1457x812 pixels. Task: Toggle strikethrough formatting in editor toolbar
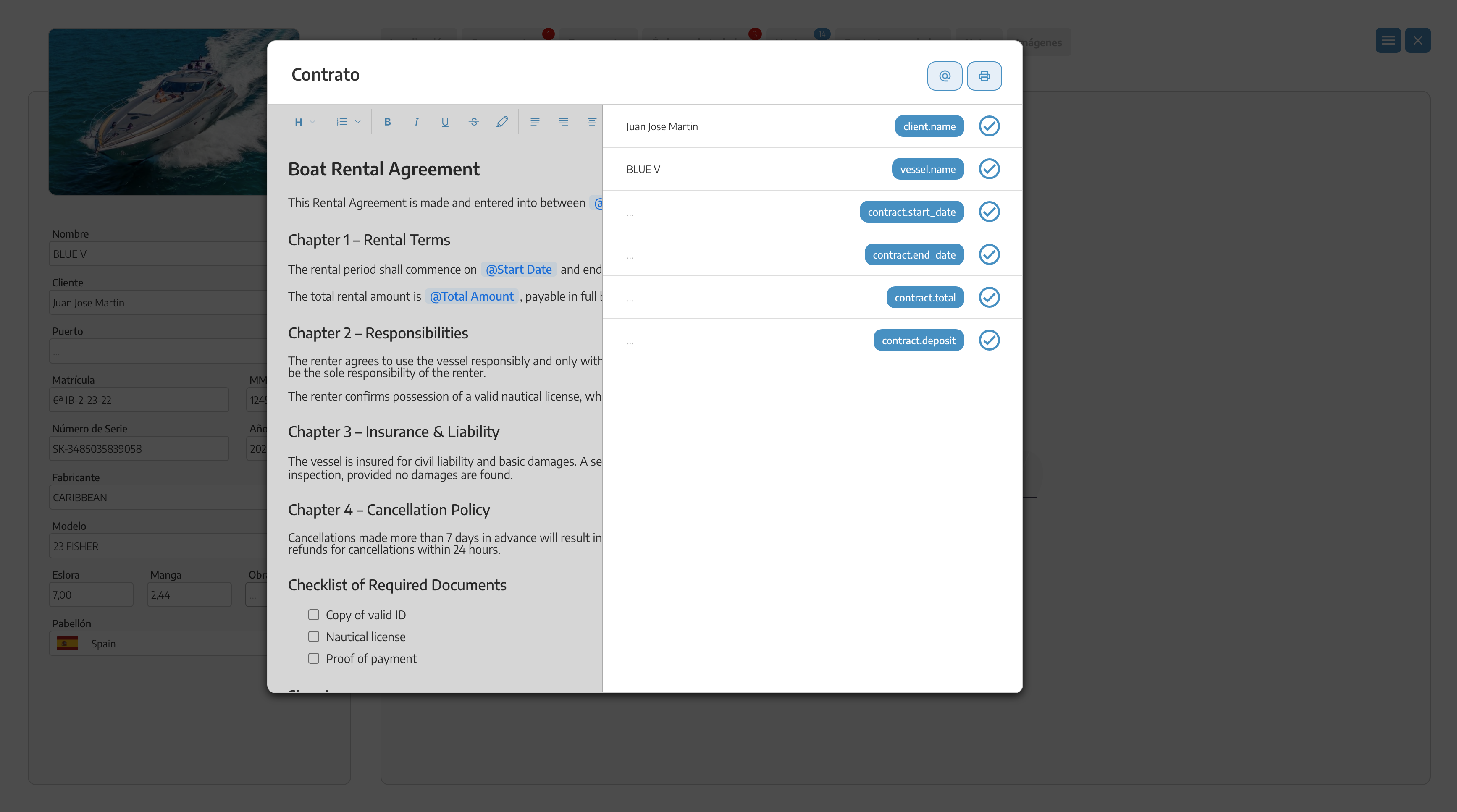(x=474, y=122)
